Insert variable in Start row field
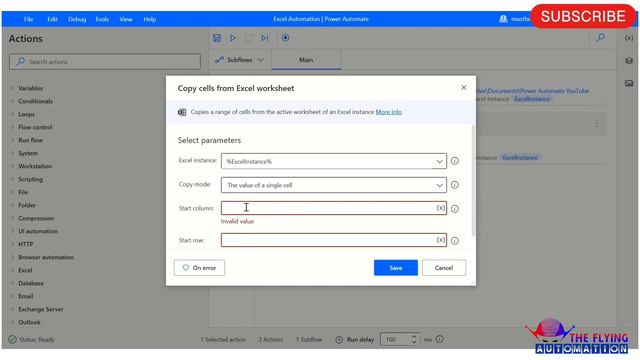 (441, 240)
